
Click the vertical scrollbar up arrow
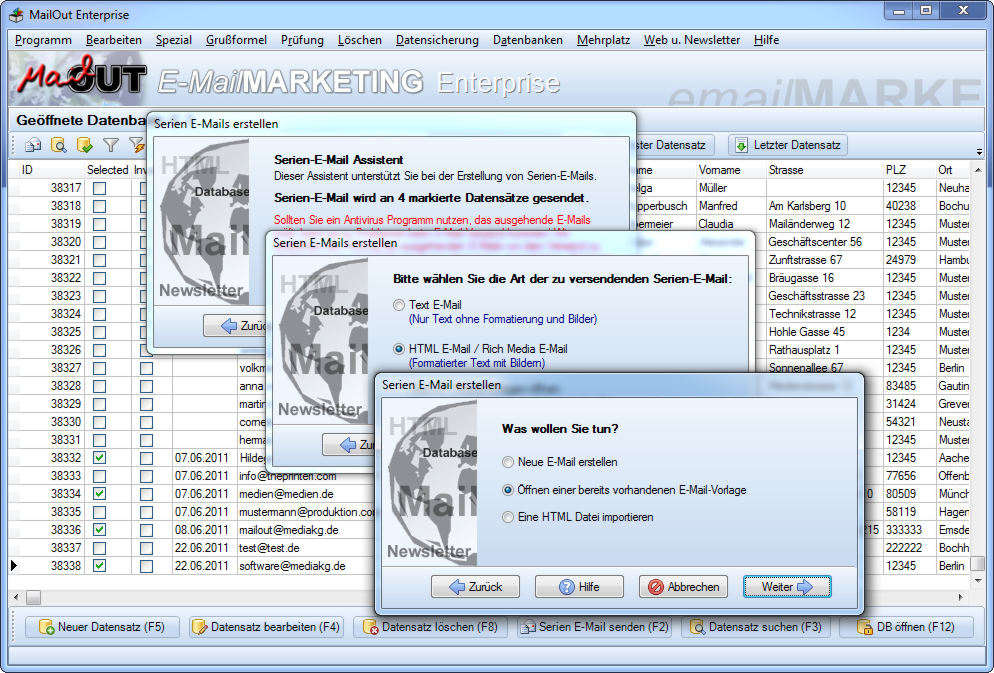(978, 170)
